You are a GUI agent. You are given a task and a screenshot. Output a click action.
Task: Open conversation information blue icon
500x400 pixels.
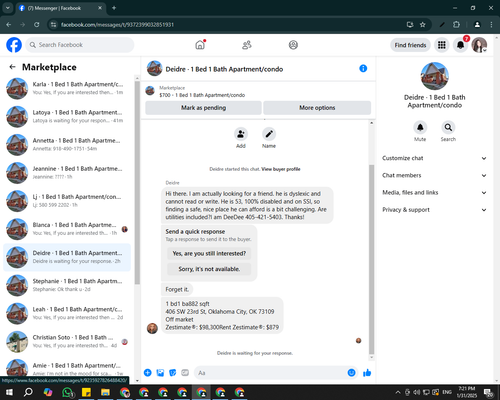363,68
